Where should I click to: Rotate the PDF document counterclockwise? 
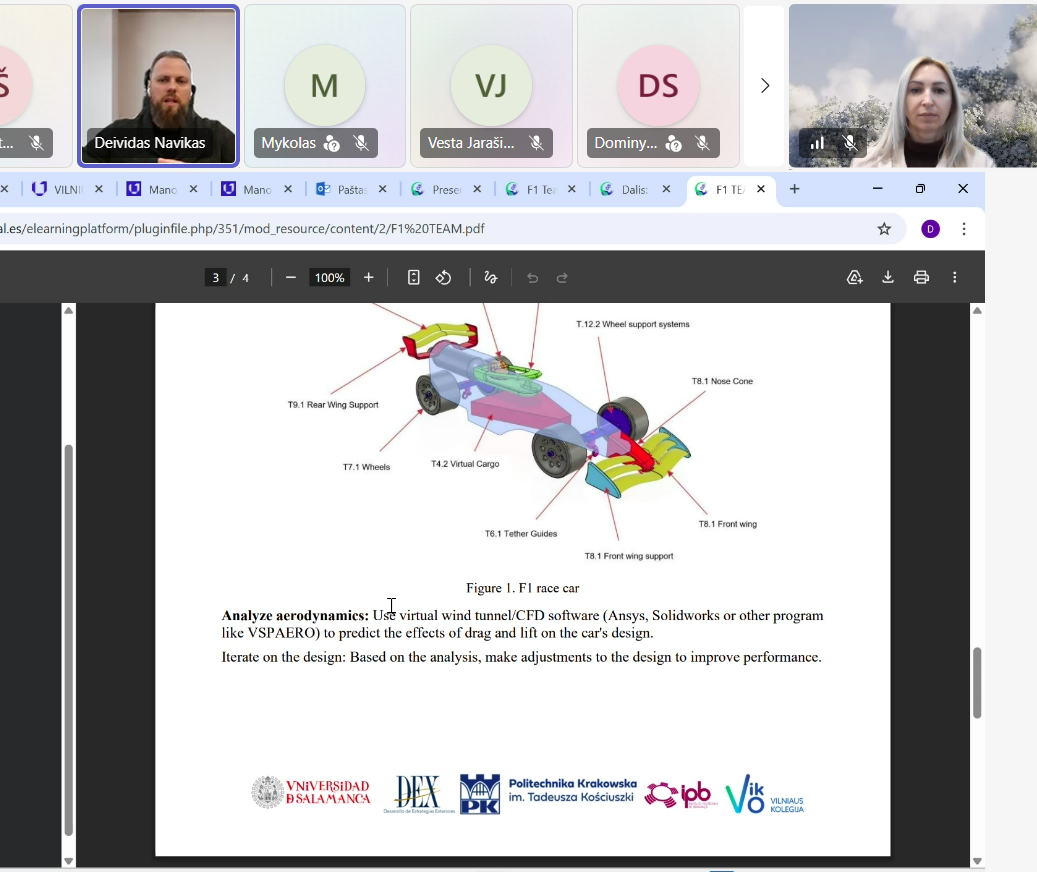(444, 278)
